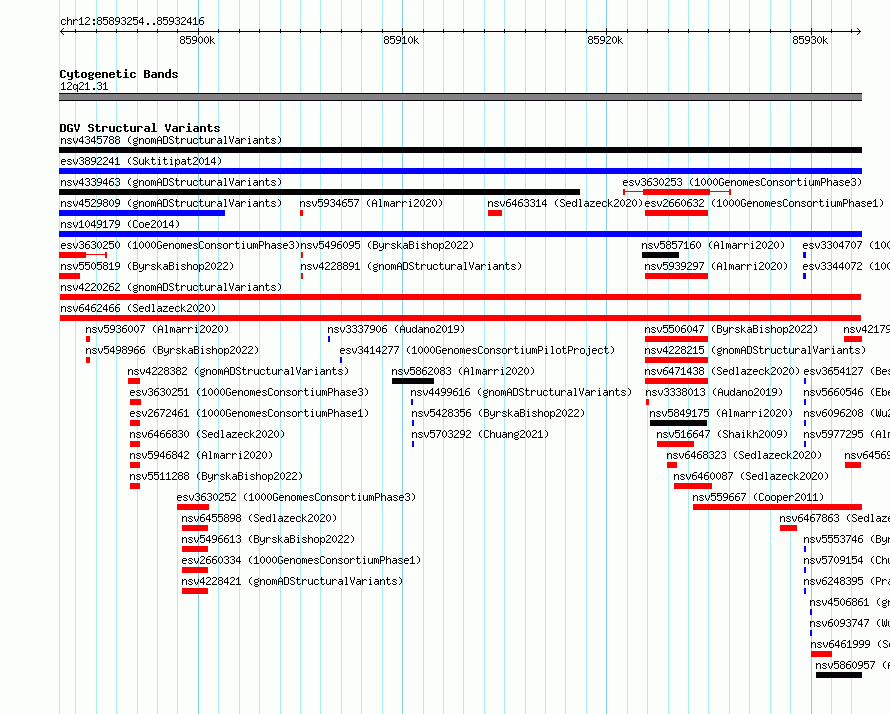Select nsv6455898 Sedlazeck2020 label

[x=259, y=518]
